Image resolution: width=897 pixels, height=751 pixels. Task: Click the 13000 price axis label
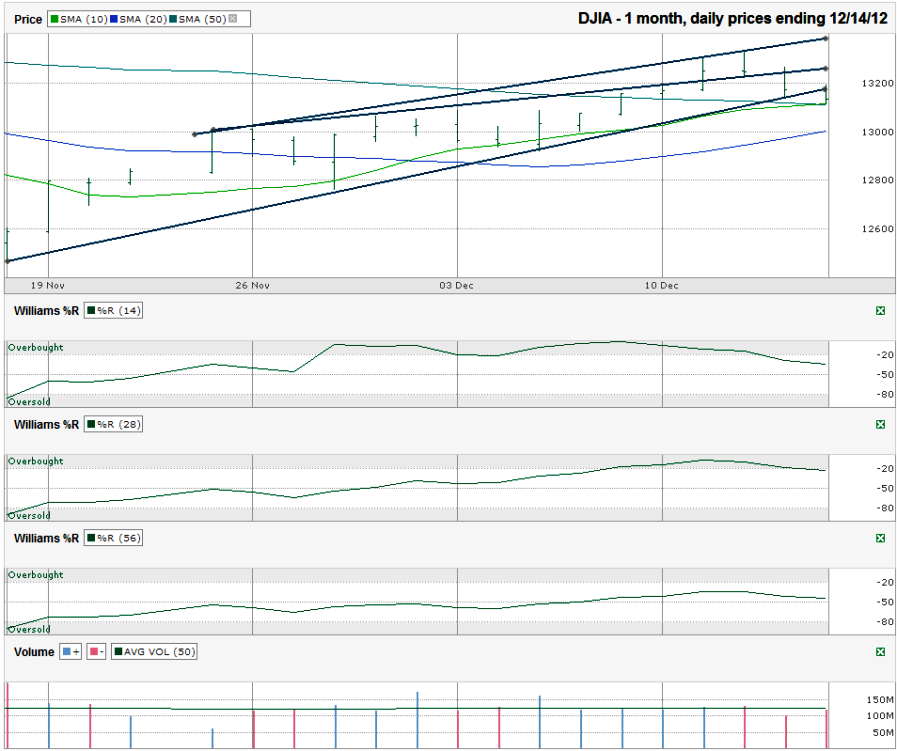[878, 132]
